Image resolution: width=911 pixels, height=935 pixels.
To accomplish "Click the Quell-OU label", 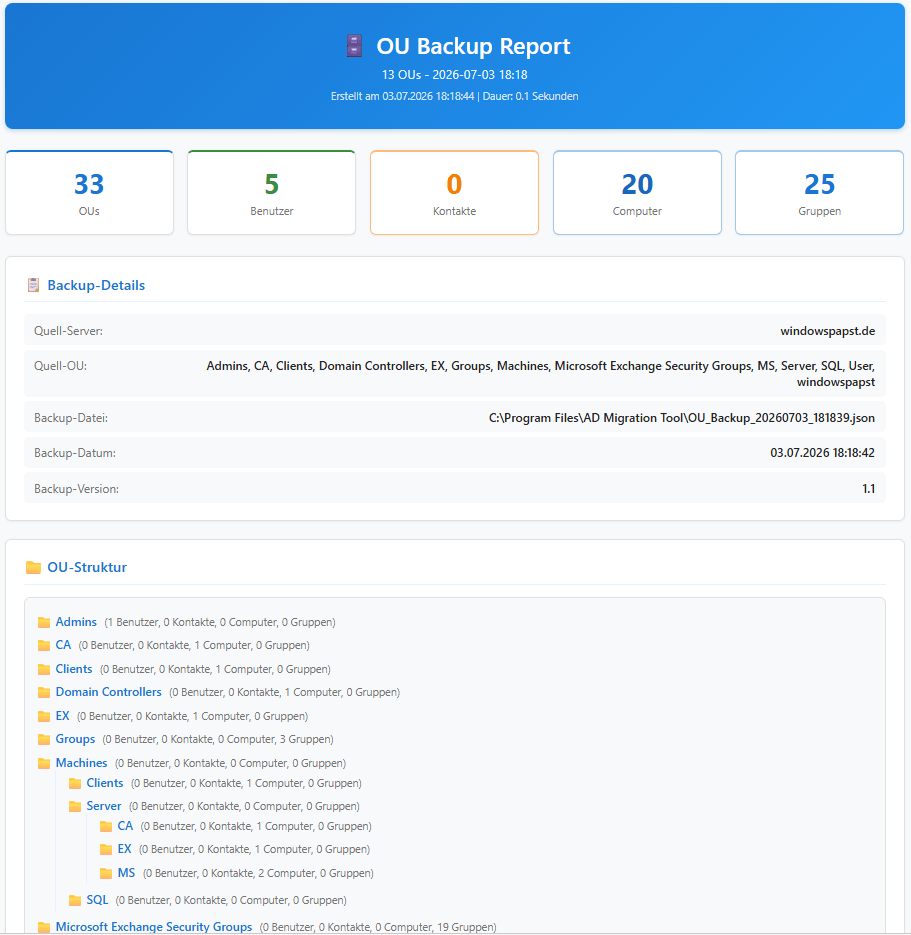I will tap(60, 366).
